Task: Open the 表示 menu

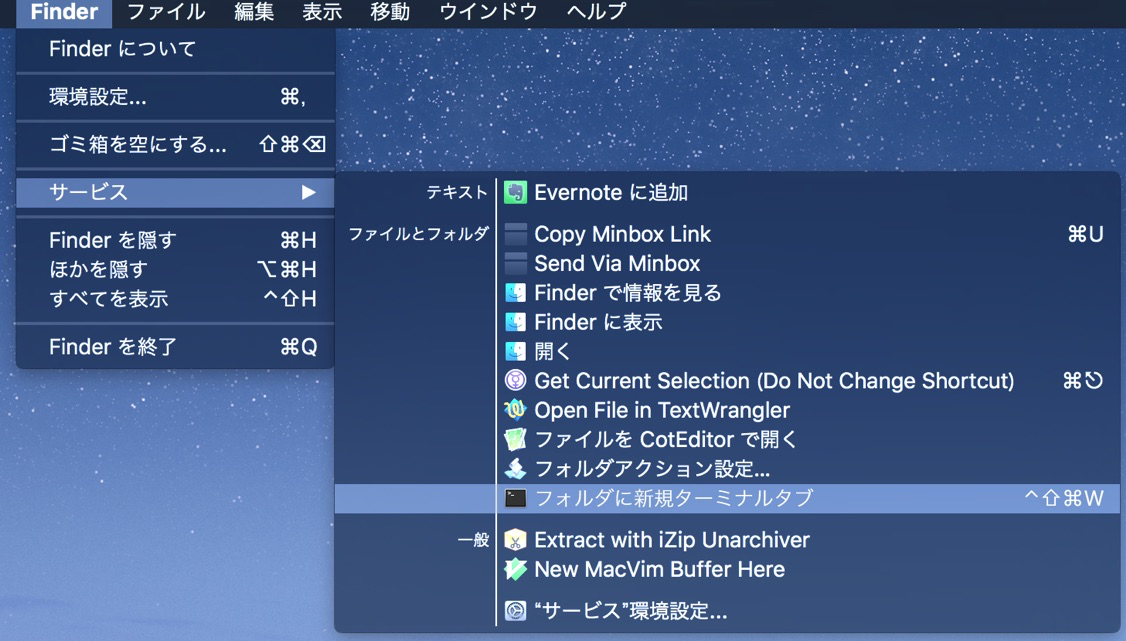Action: click(x=322, y=12)
